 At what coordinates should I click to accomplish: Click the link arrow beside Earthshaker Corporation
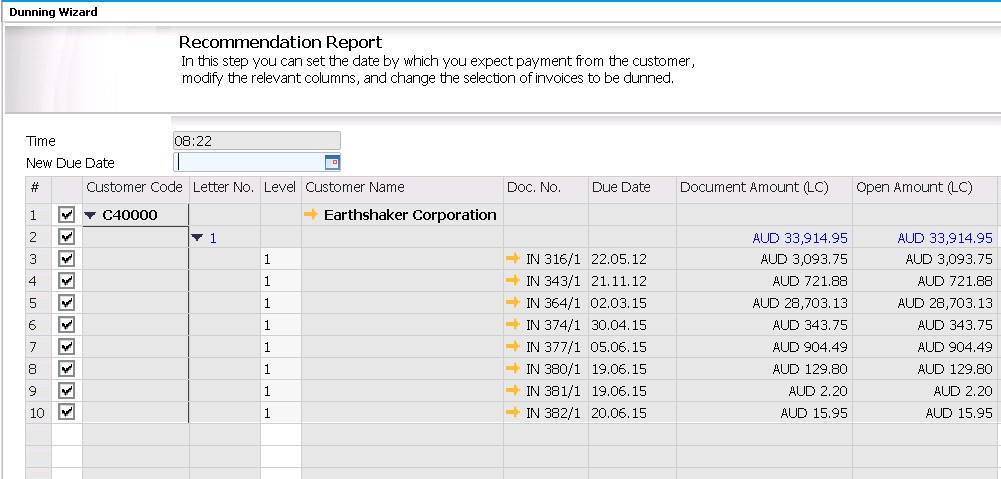click(x=311, y=215)
